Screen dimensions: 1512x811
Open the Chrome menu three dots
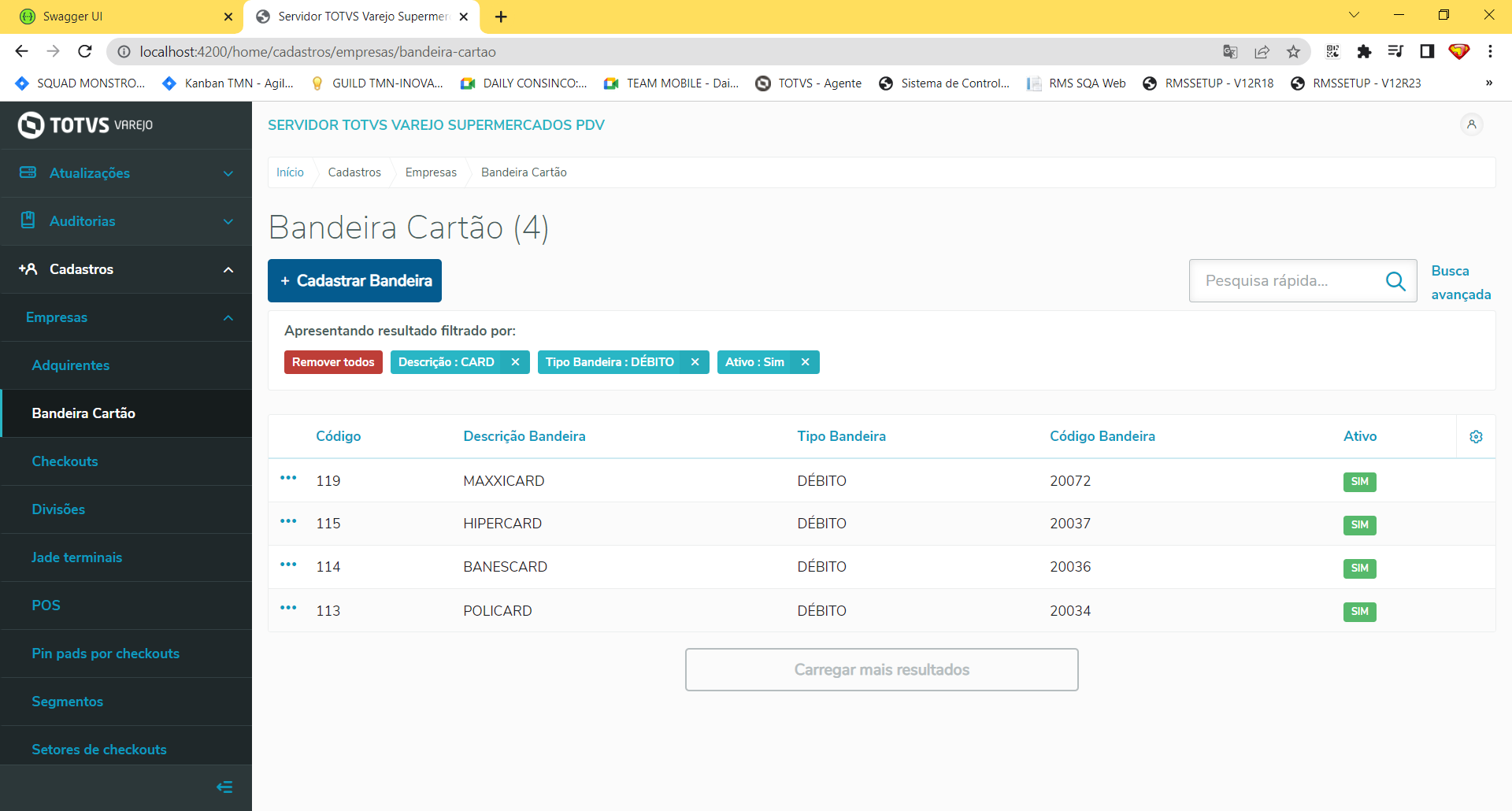tap(1490, 51)
